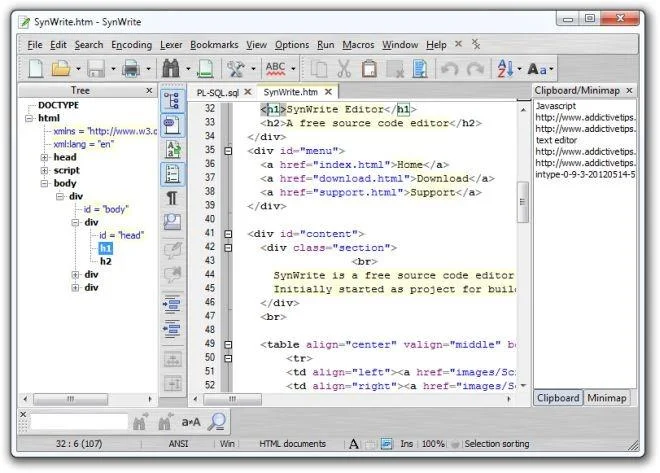Close the Clipboard/Minimap panel
660x473 pixels.
click(x=629, y=90)
